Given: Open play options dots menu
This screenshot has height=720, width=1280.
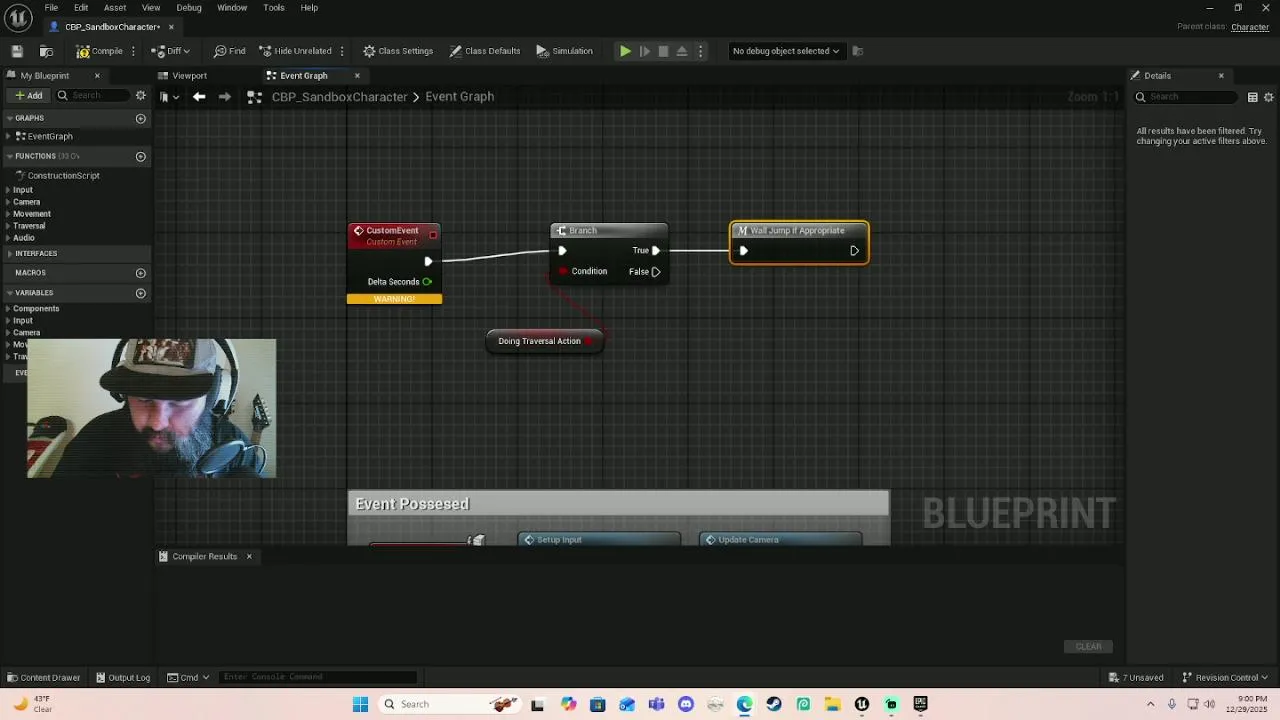Looking at the screenshot, I should 700,51.
